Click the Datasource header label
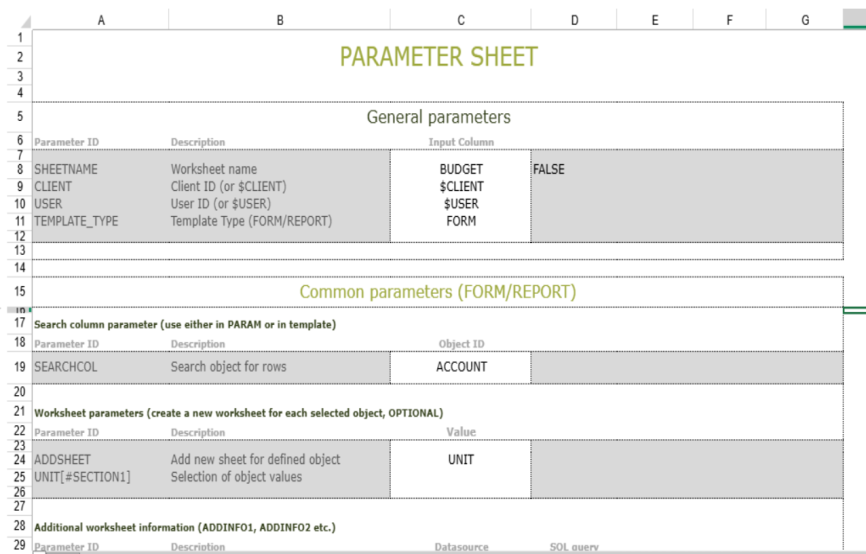This screenshot has height=554, width=866. pyautogui.click(x=461, y=547)
